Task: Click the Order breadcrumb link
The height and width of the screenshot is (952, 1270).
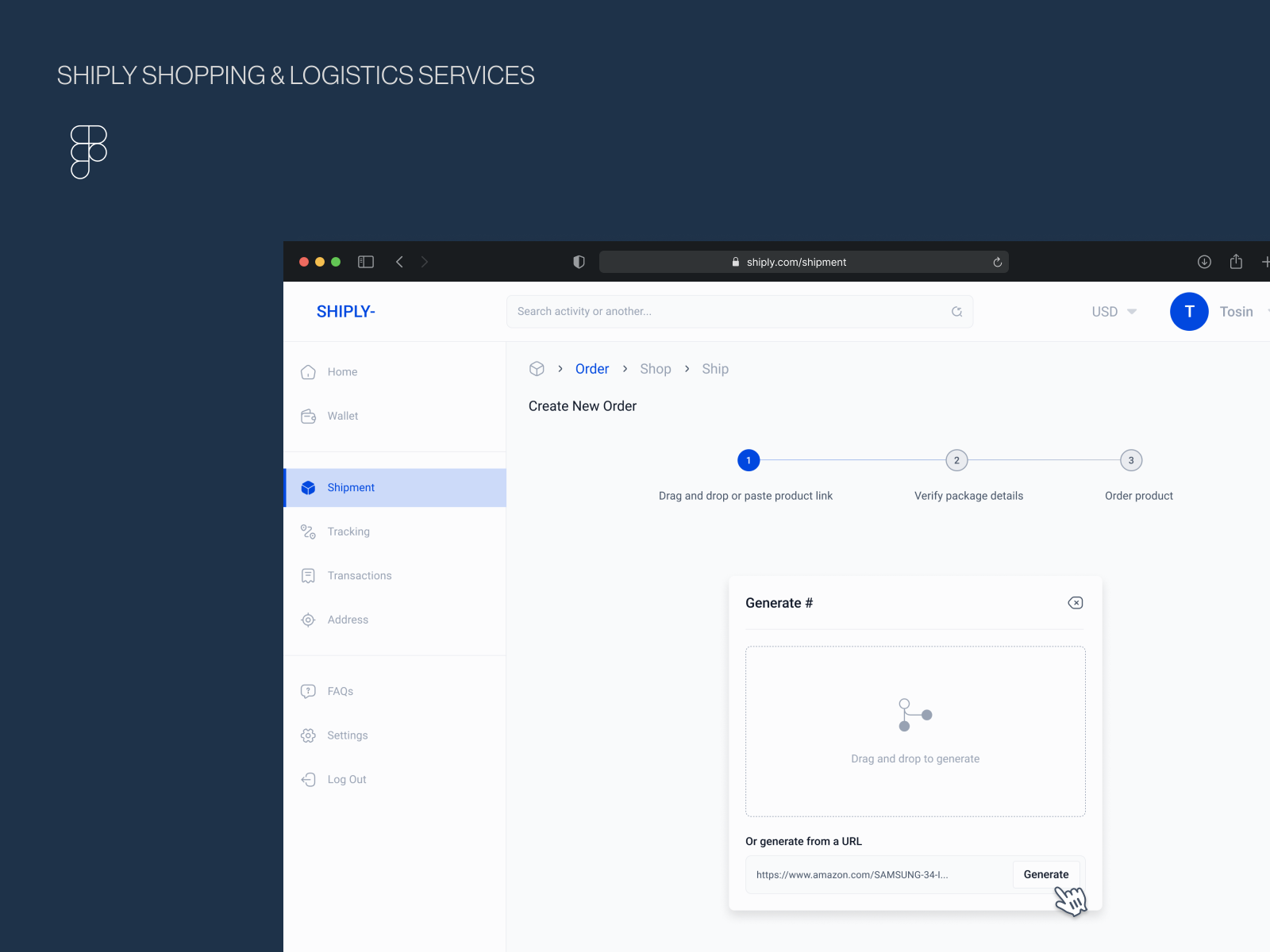Action: [x=592, y=368]
